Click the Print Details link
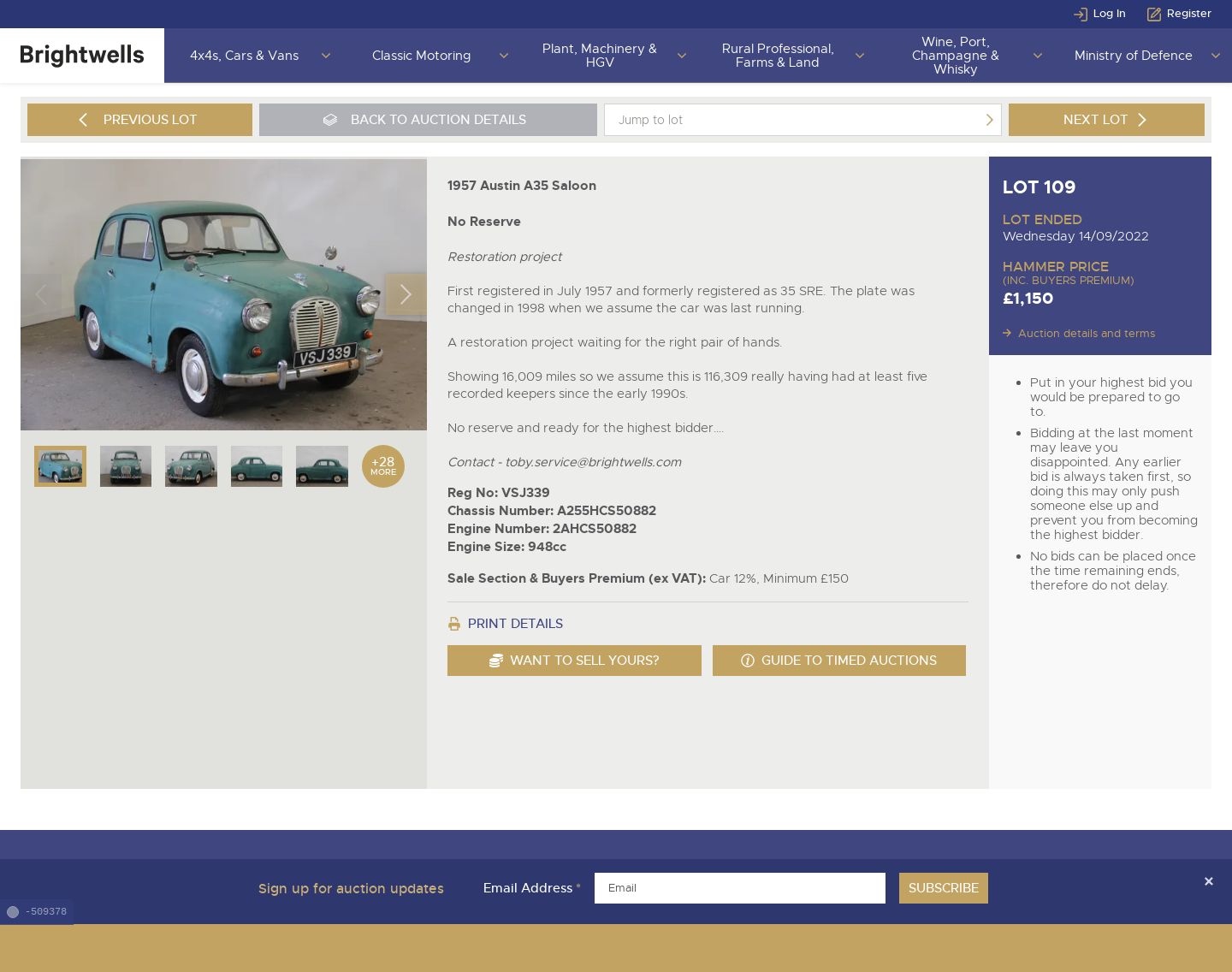The width and height of the screenshot is (1232, 972). pos(515,624)
